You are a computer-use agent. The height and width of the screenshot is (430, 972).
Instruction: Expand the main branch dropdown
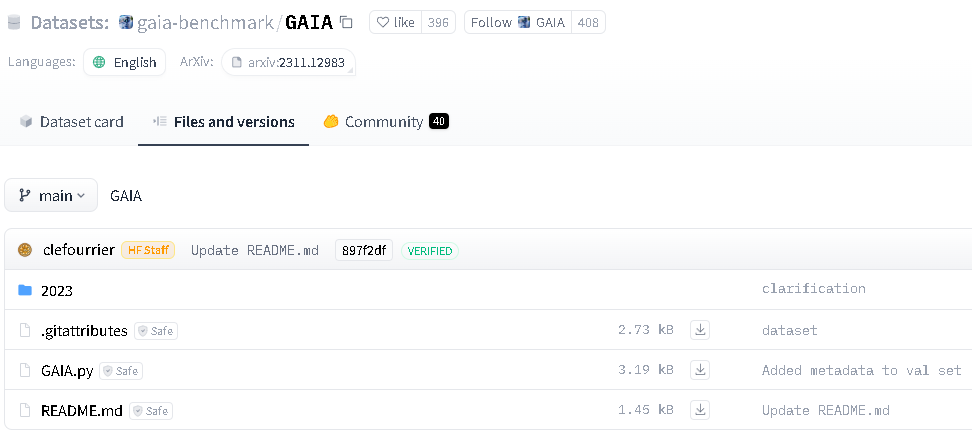click(51, 195)
